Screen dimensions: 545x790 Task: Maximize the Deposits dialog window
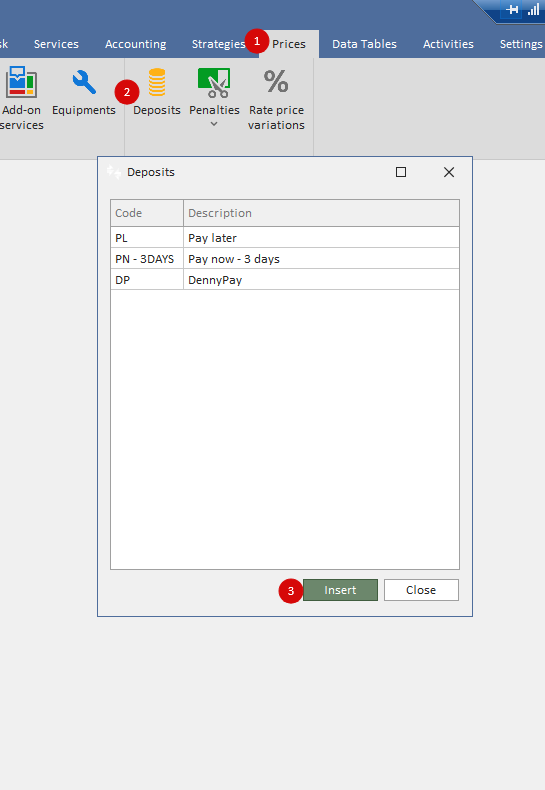coord(401,172)
